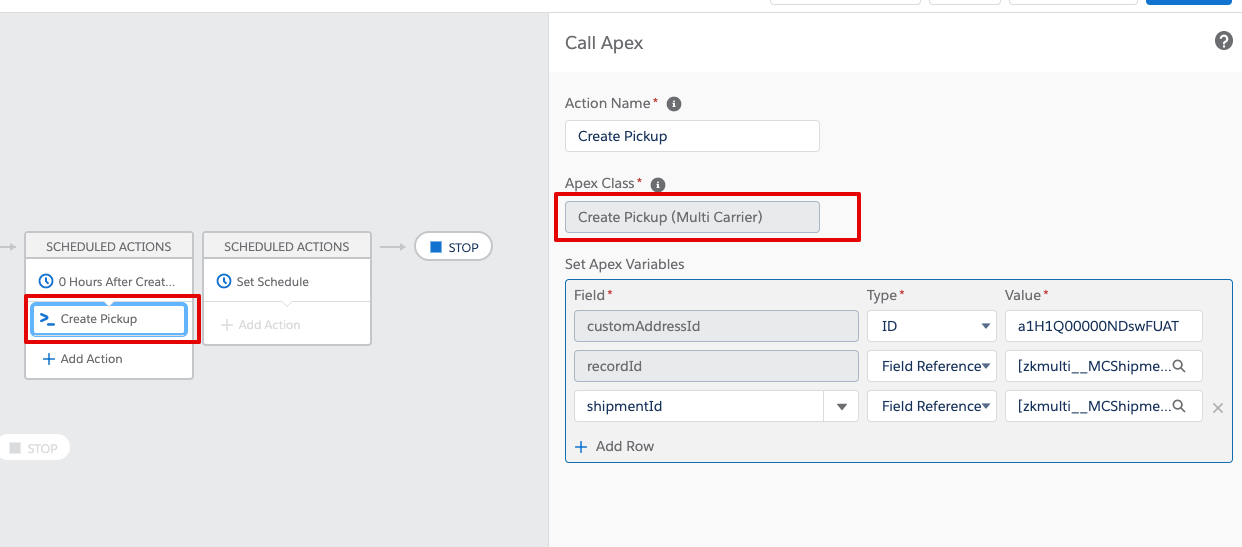Open the ID type dropdown

point(930,326)
